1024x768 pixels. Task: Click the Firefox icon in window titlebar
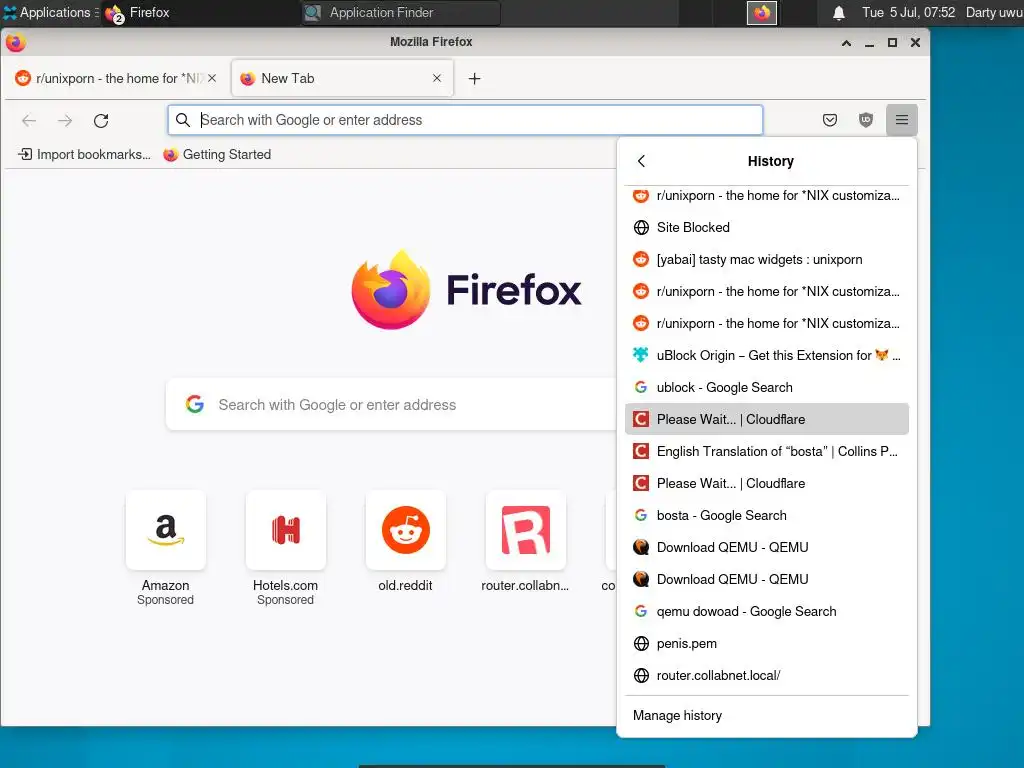click(16, 42)
